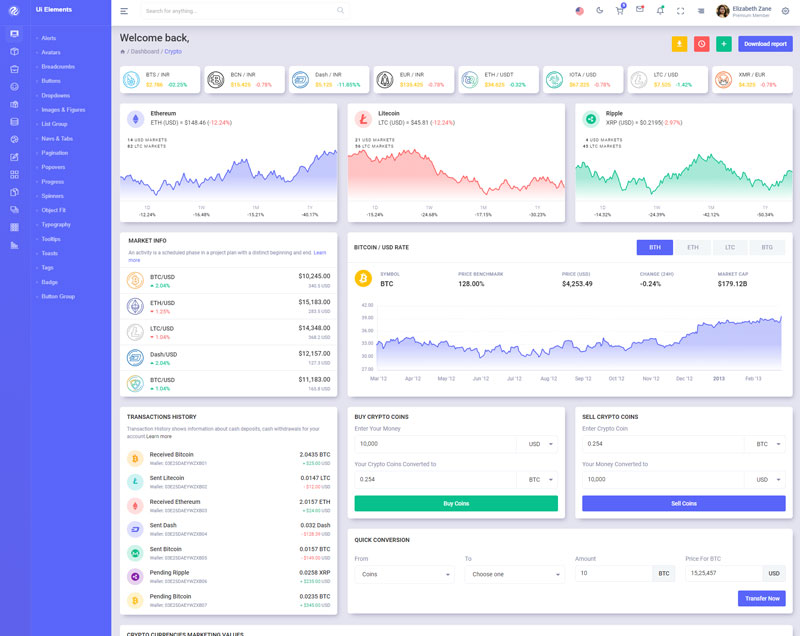Switch to dark mode moon icon
The image size is (800, 636).
click(600, 11)
